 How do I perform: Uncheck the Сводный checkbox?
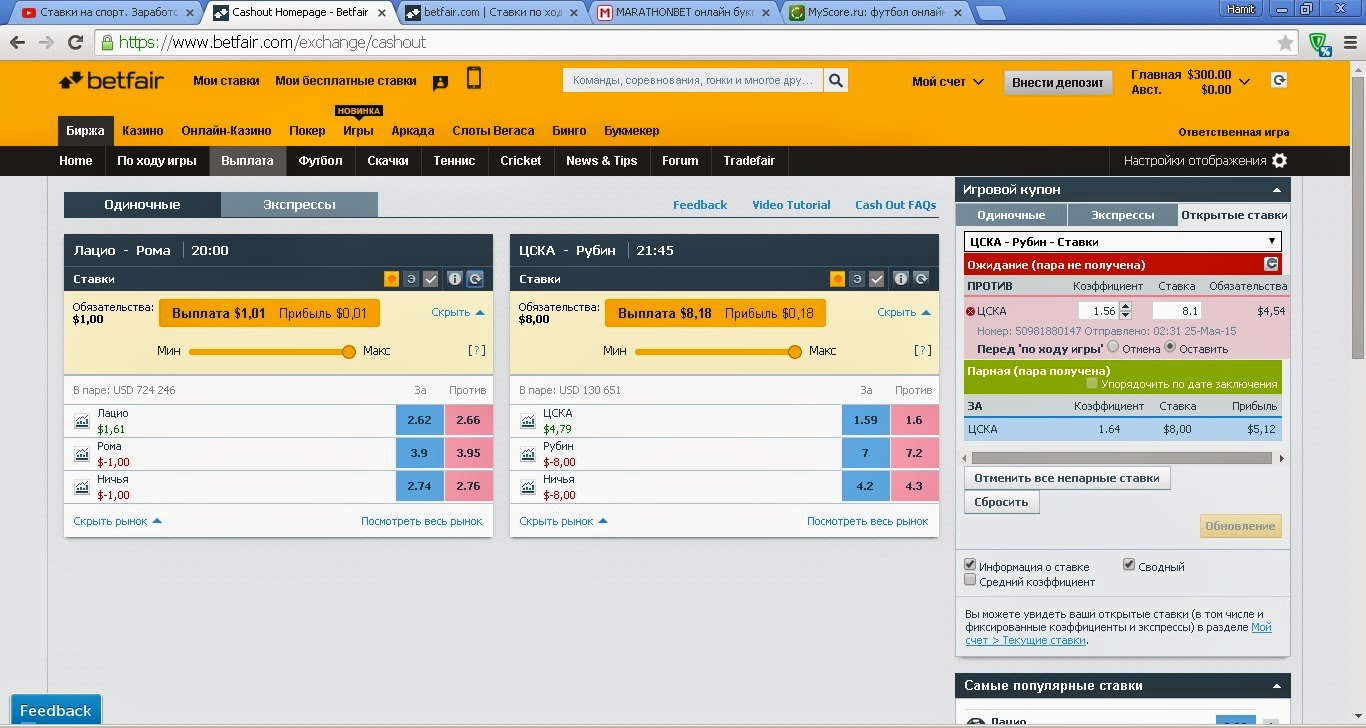(1129, 565)
